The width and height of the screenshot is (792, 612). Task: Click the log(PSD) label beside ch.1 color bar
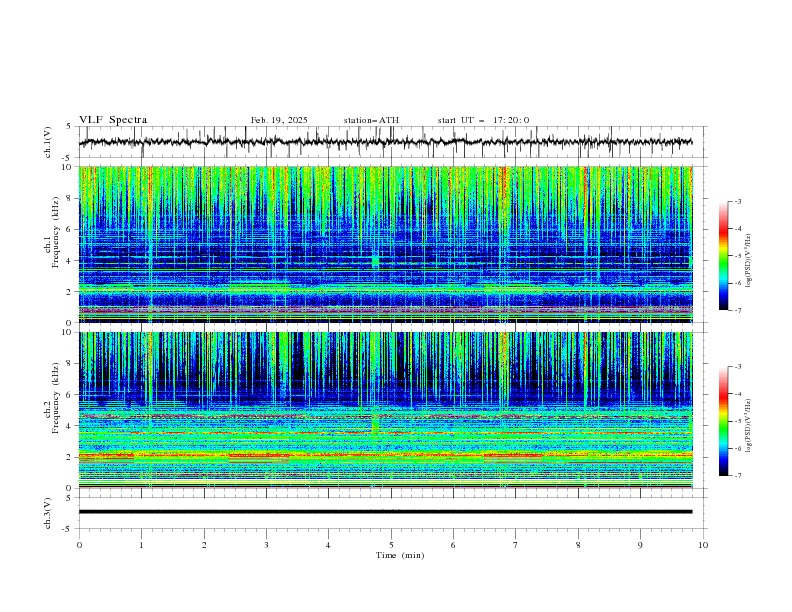click(748, 261)
